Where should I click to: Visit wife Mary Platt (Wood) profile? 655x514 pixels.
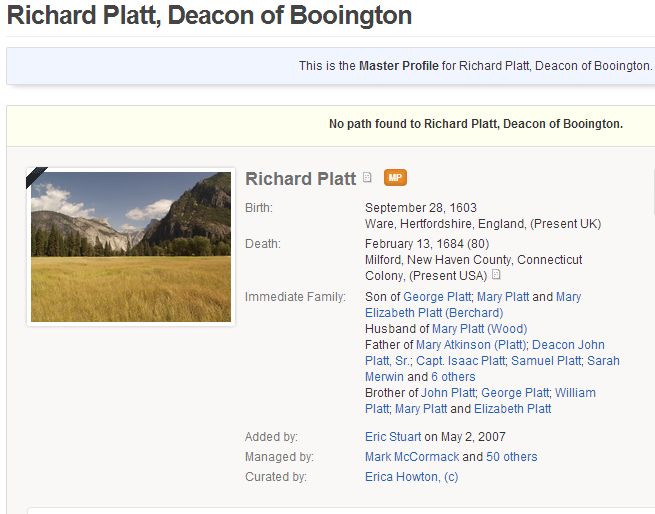point(479,329)
